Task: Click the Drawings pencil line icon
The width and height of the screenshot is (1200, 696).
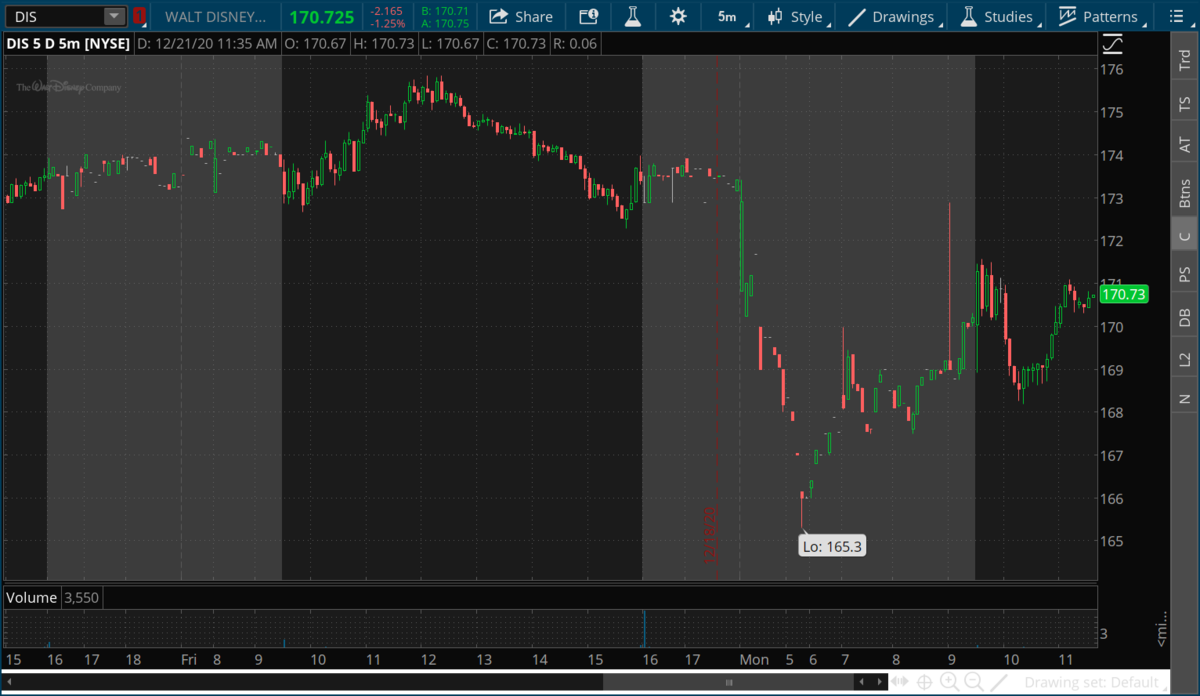Action: [857, 17]
